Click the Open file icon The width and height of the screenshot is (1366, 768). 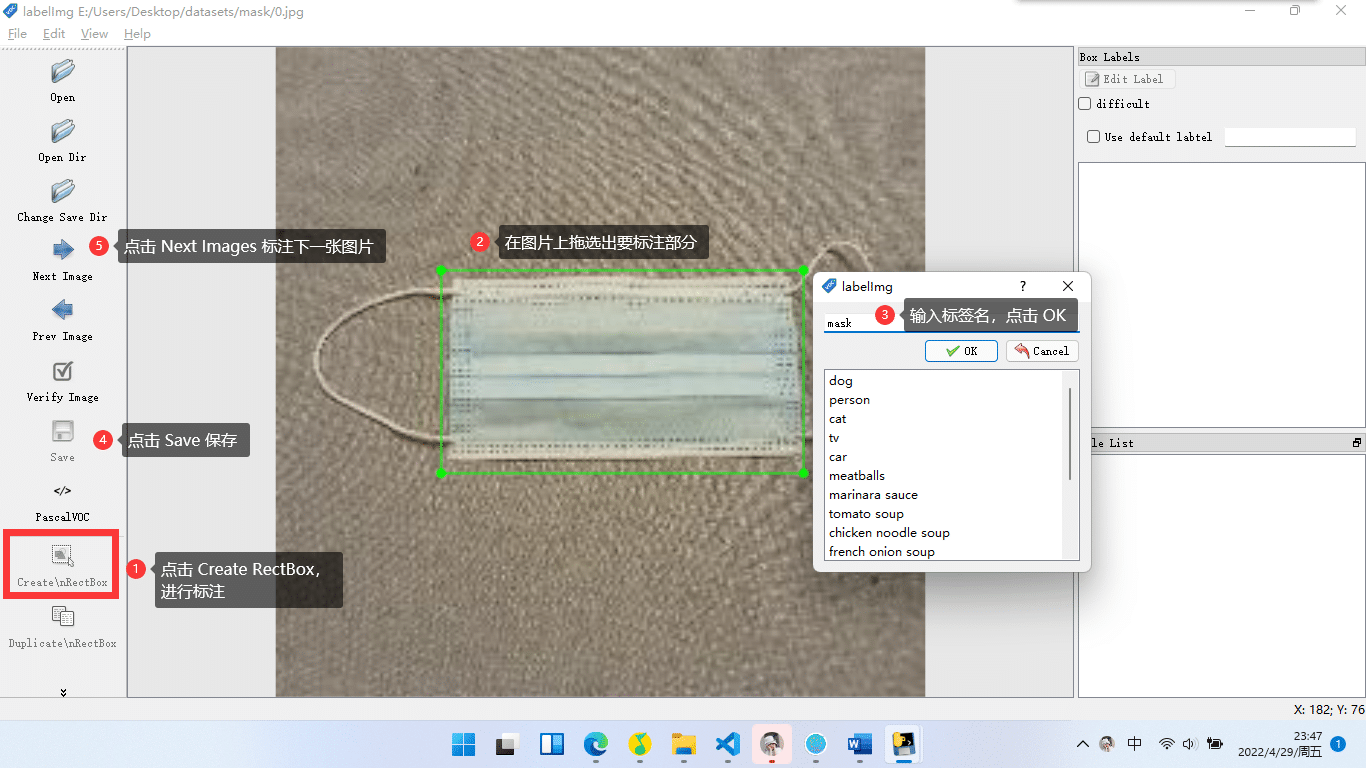(x=63, y=72)
